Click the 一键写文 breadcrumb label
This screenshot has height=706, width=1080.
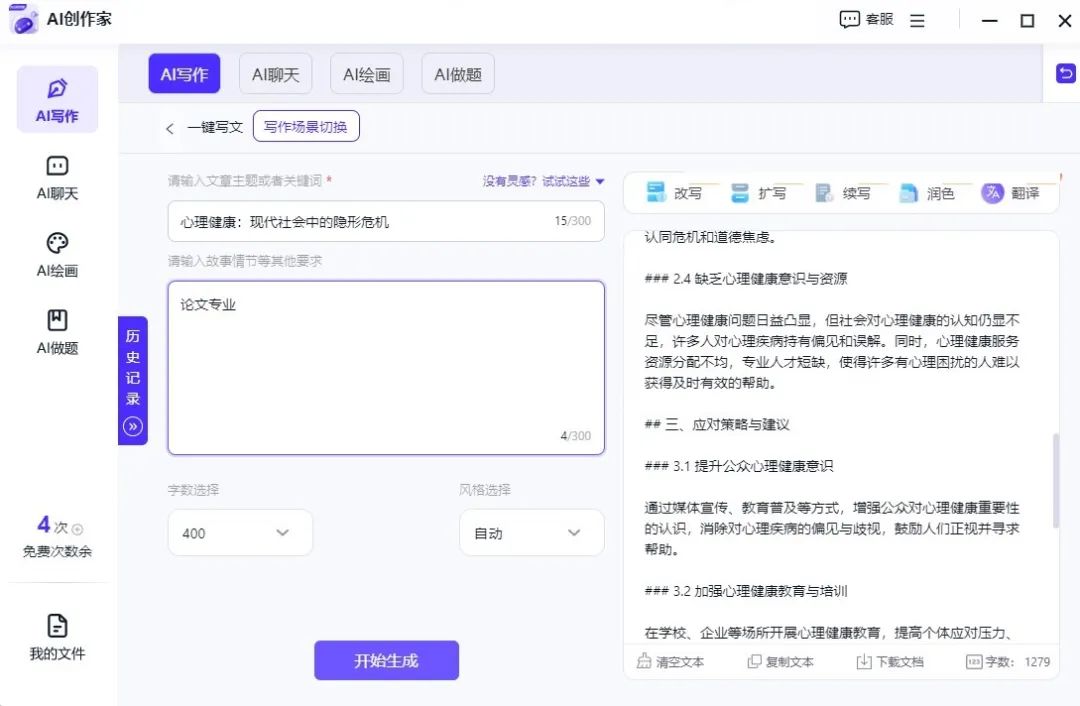(215, 127)
